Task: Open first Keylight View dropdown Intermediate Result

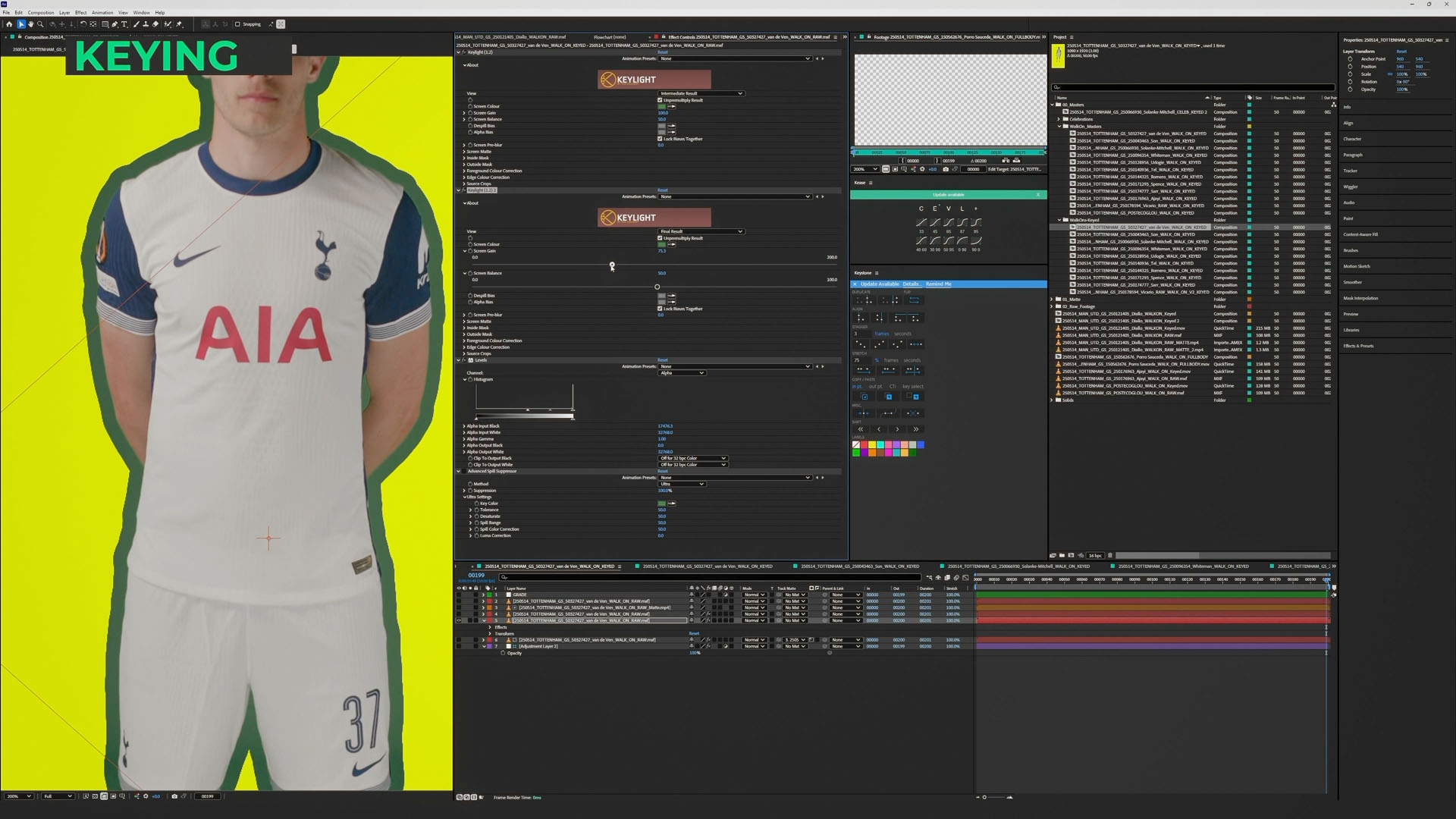Action: click(x=701, y=93)
